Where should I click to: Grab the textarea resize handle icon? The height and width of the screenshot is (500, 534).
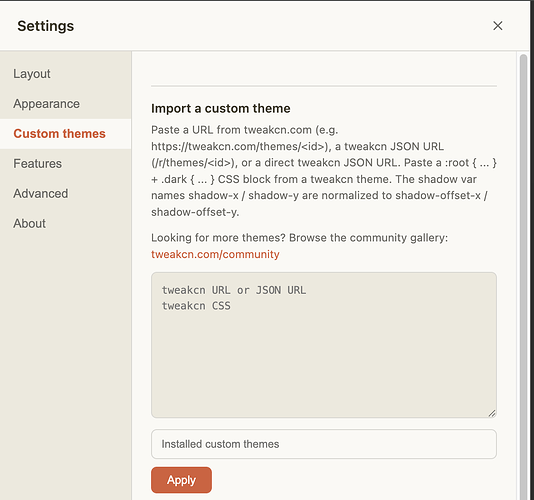point(492,413)
